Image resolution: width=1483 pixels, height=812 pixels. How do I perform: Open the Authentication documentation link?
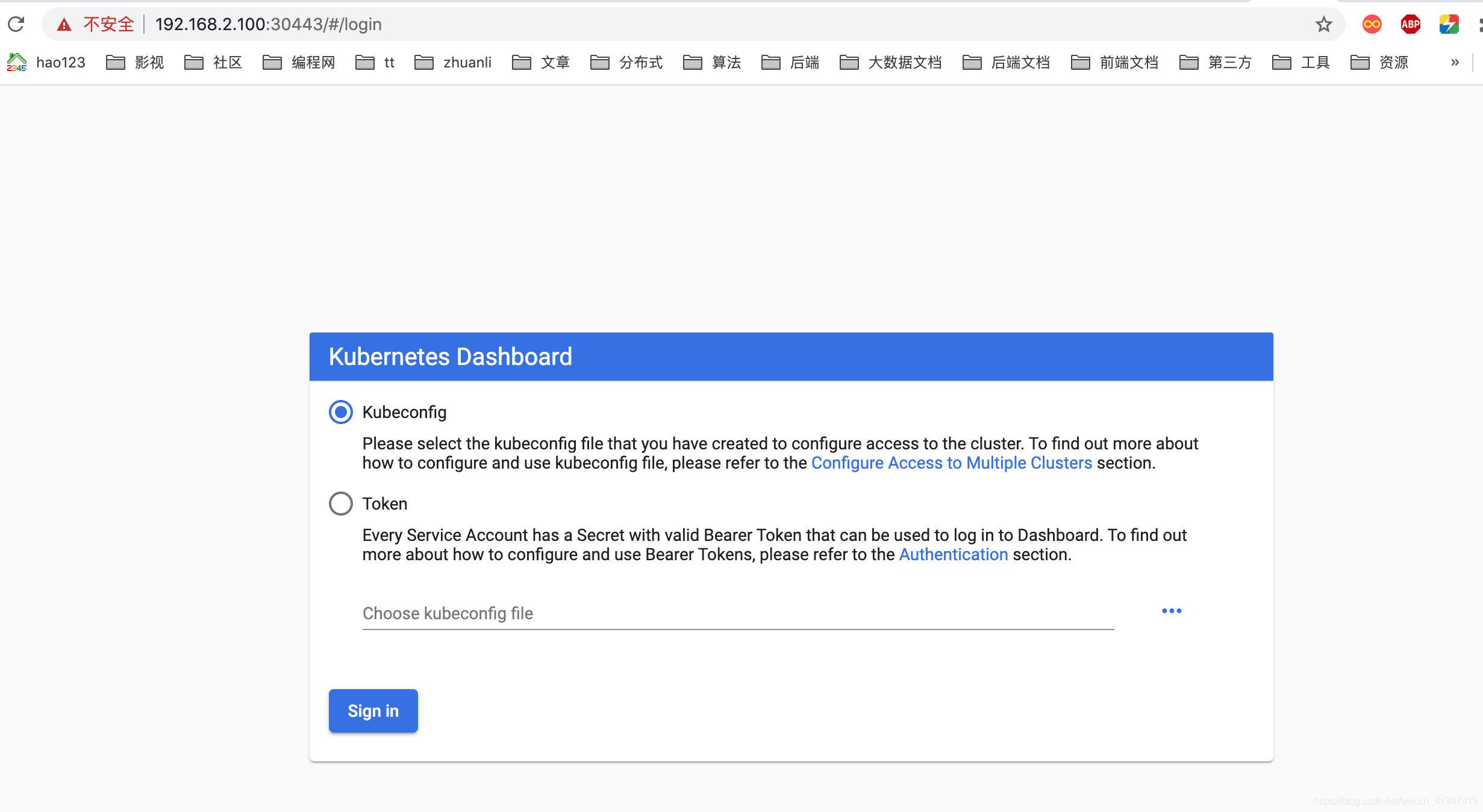click(954, 554)
